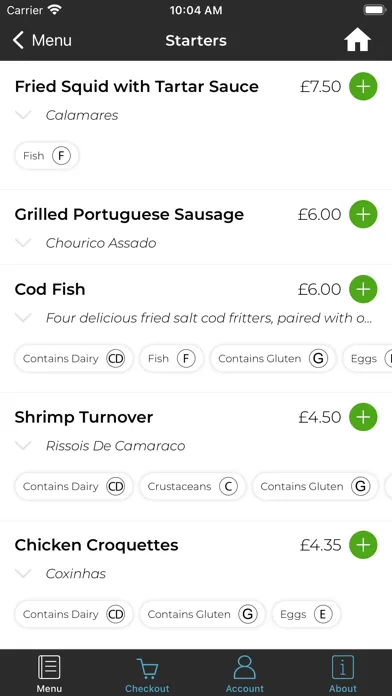
Task: Expand Rissois De Camaraco description chevron
Action: (23, 446)
